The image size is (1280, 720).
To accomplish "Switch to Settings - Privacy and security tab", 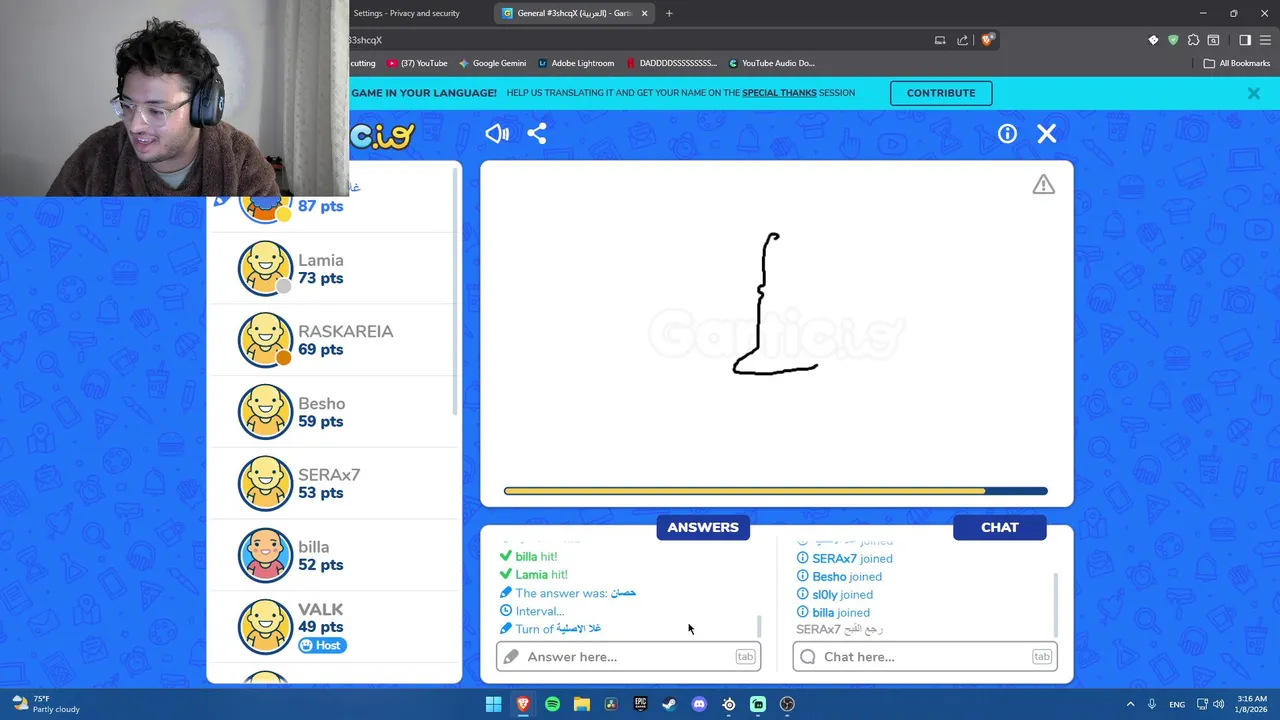I will (406, 13).
